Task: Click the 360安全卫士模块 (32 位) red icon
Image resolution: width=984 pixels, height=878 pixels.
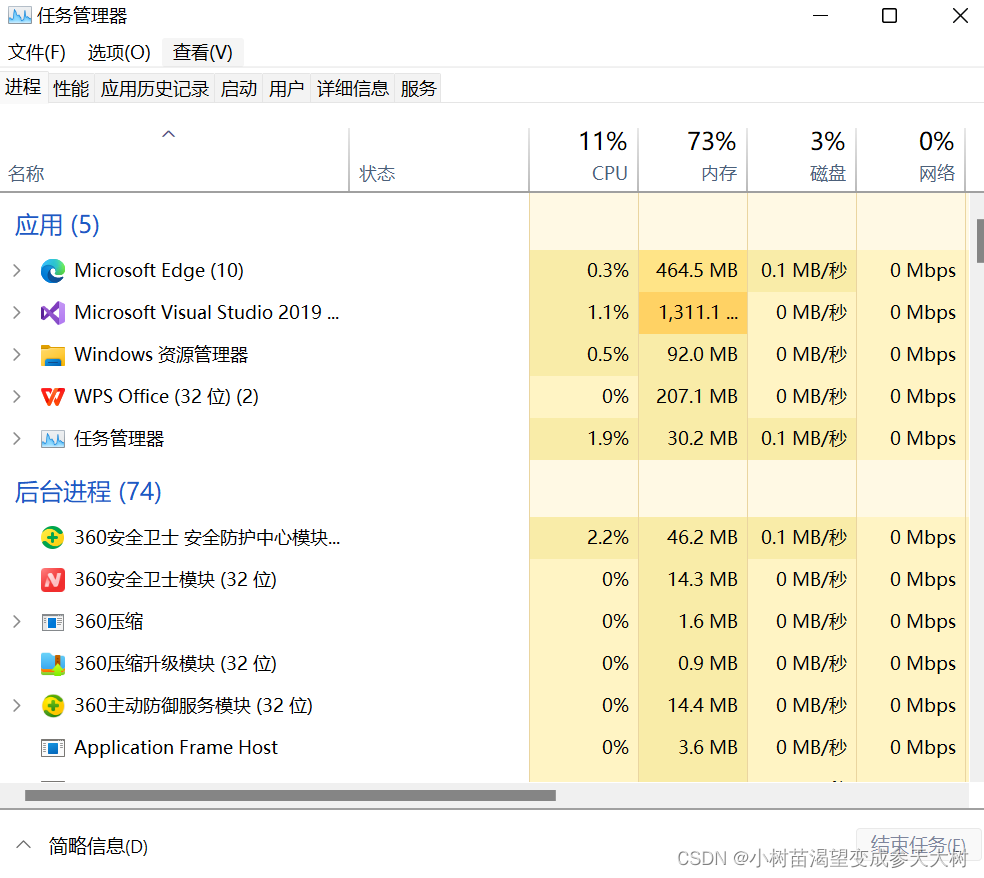Action: click(x=53, y=580)
